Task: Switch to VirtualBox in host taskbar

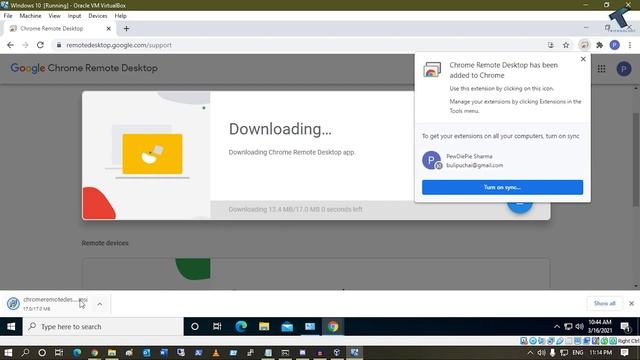Action: (354, 353)
